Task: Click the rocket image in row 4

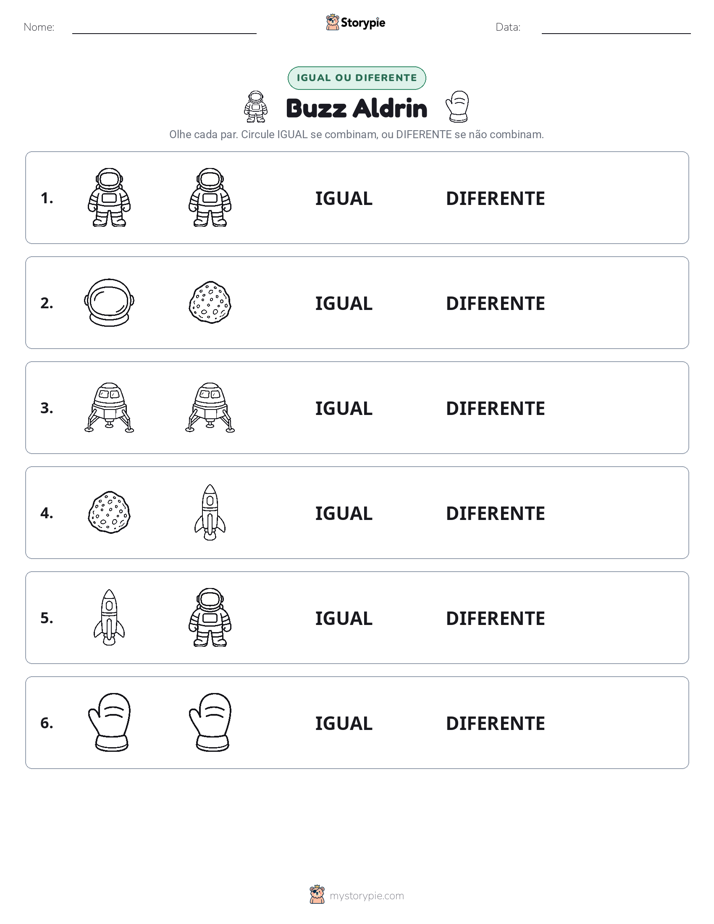Action: [x=210, y=512]
